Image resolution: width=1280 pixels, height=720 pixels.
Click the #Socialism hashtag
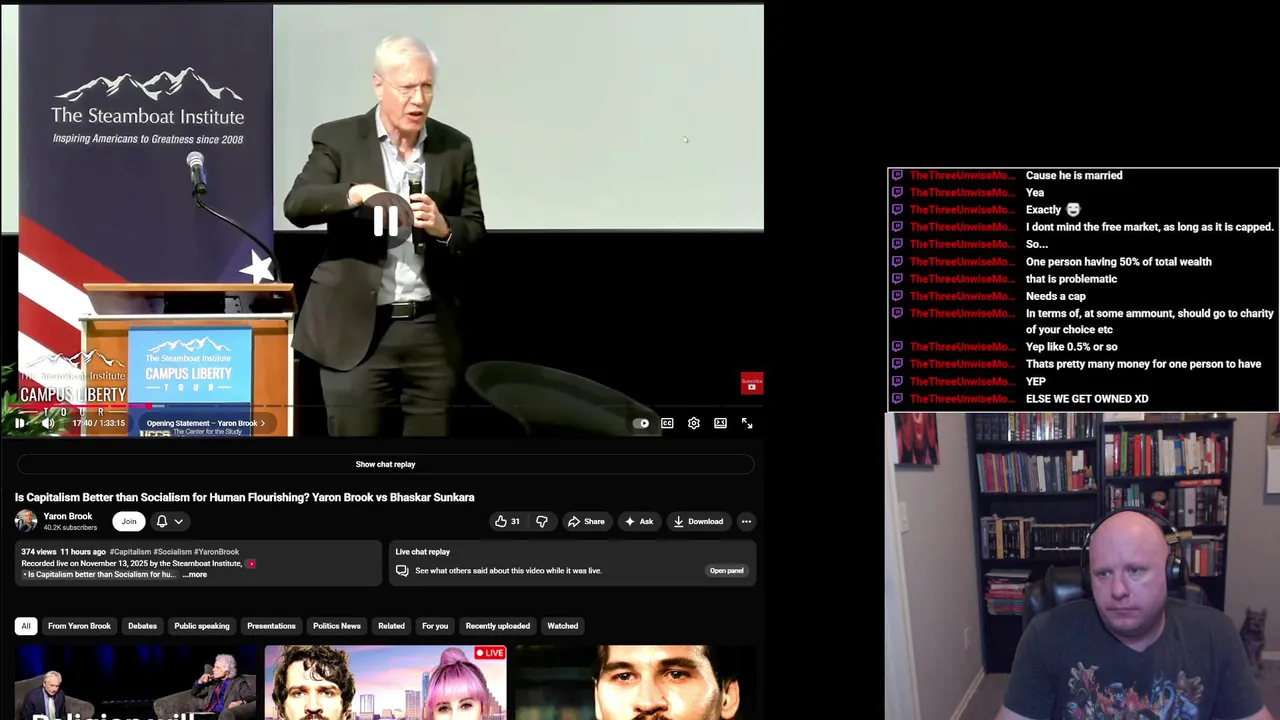point(175,552)
